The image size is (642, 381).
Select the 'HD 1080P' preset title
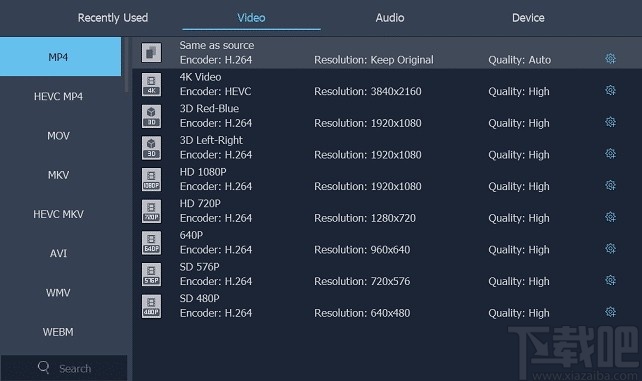pos(203,172)
